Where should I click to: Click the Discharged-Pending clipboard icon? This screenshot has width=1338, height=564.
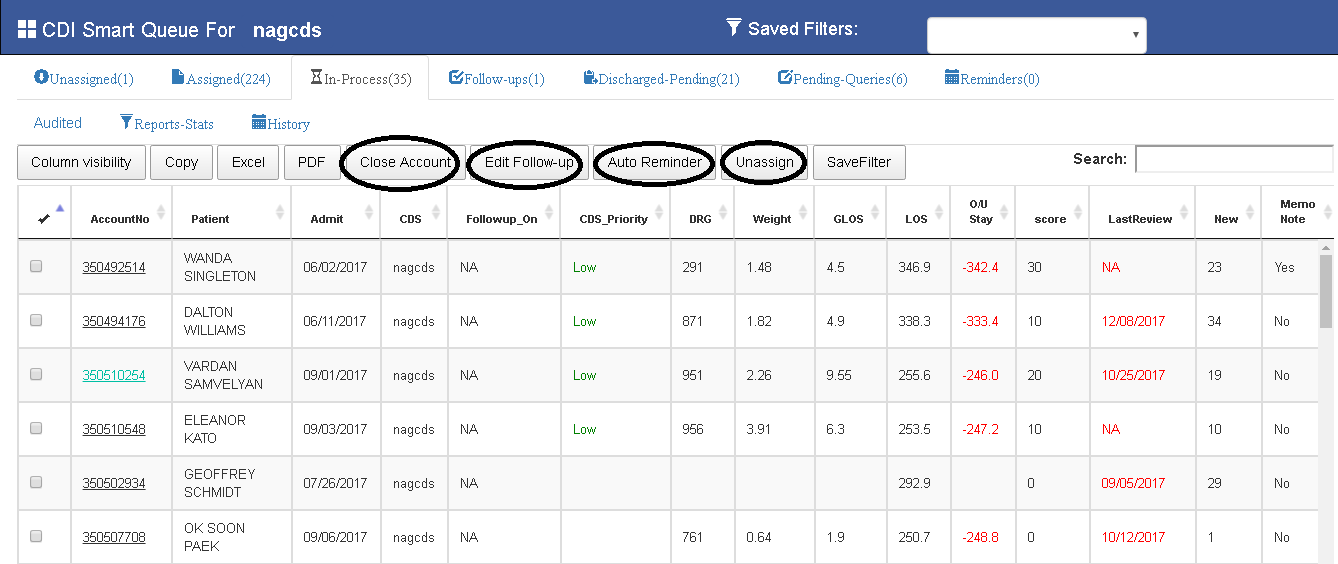coord(590,77)
